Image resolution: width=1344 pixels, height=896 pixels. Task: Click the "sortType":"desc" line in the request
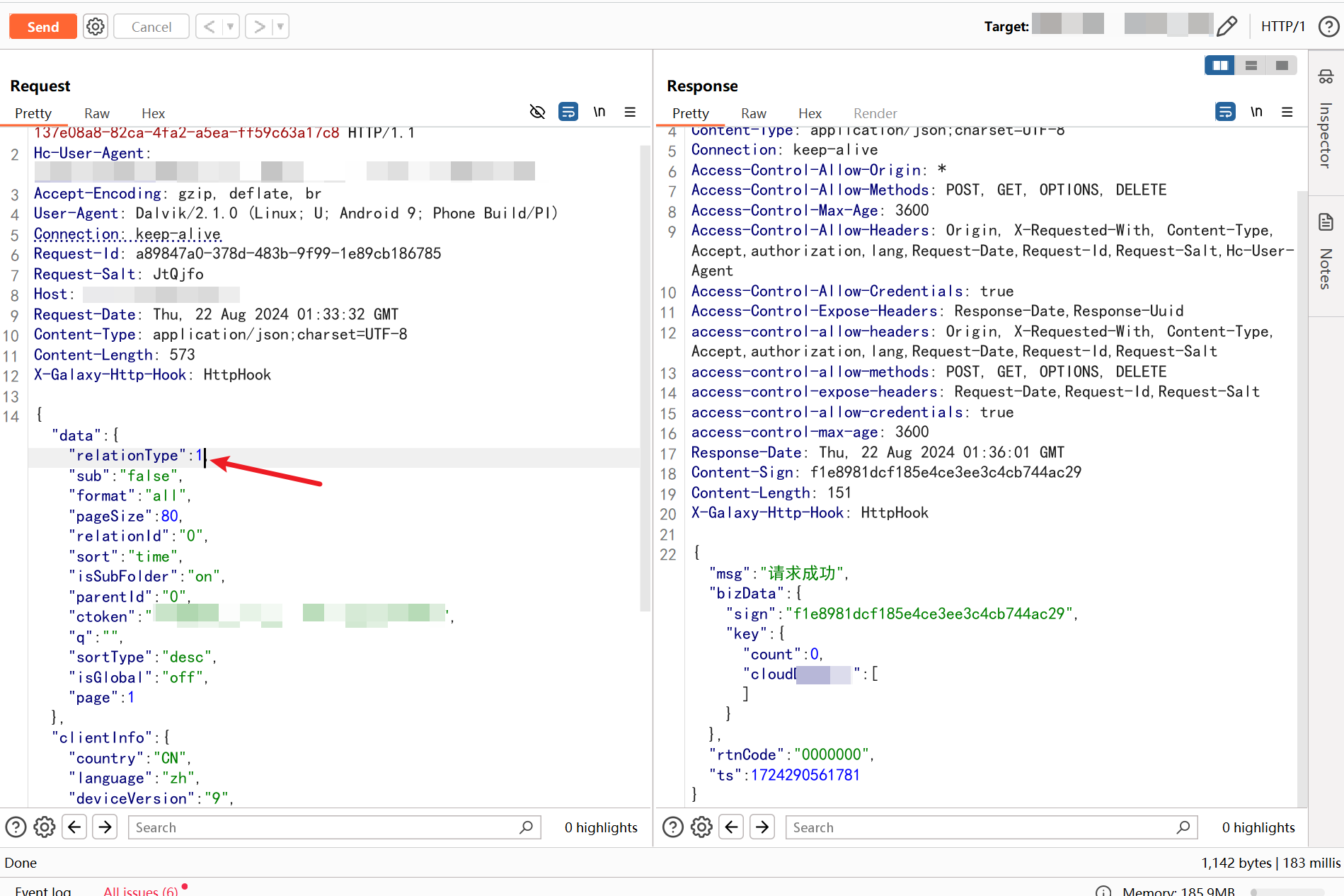coord(143,657)
